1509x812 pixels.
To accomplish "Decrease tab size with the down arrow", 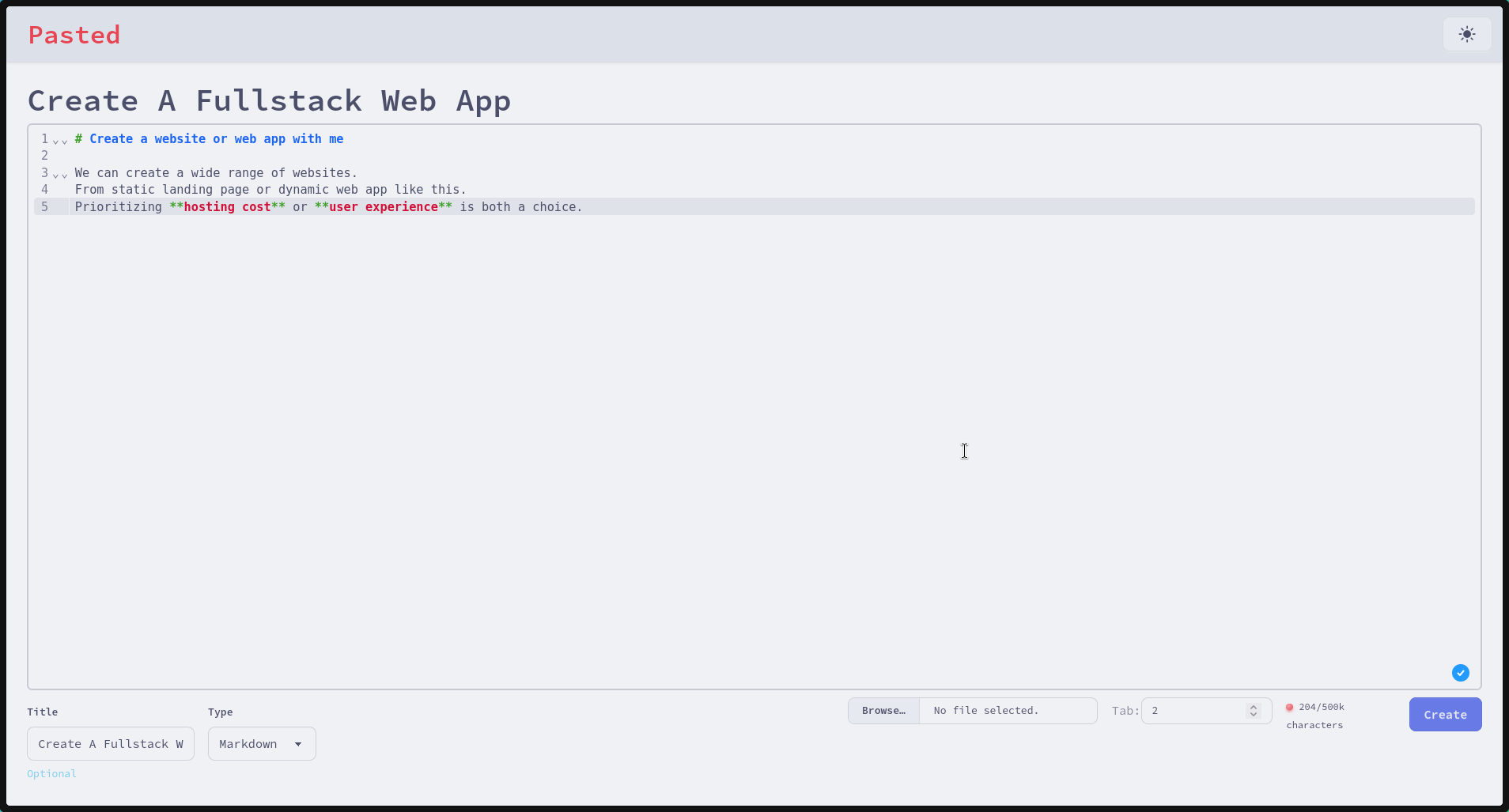I will [1253, 715].
